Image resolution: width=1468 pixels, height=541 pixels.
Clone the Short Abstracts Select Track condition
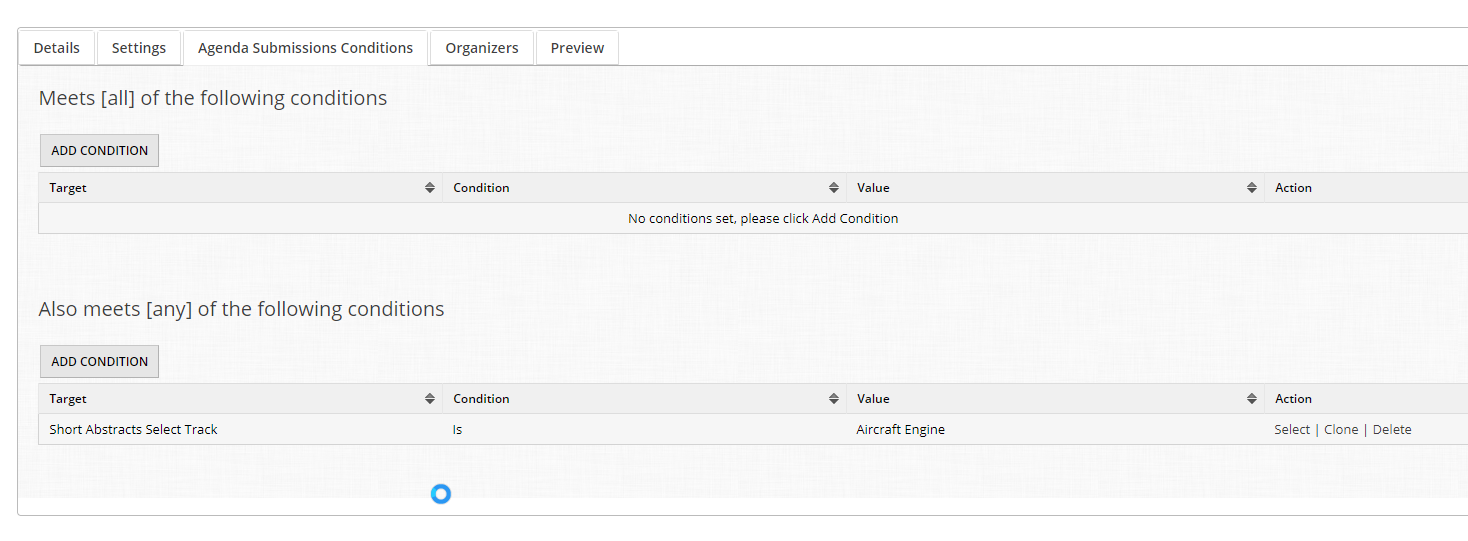[x=1341, y=430]
